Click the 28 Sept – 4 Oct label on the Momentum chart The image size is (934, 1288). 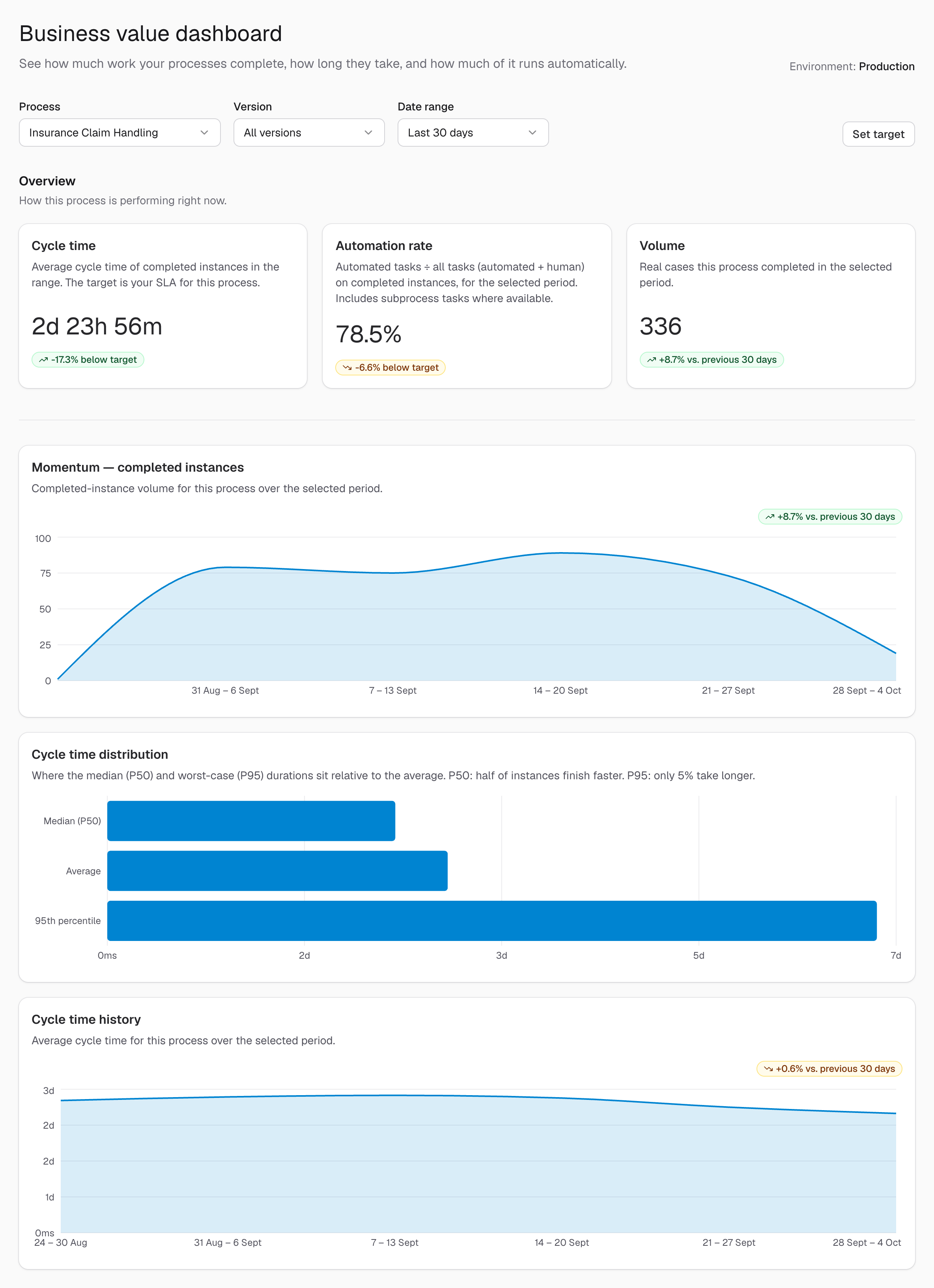click(867, 690)
